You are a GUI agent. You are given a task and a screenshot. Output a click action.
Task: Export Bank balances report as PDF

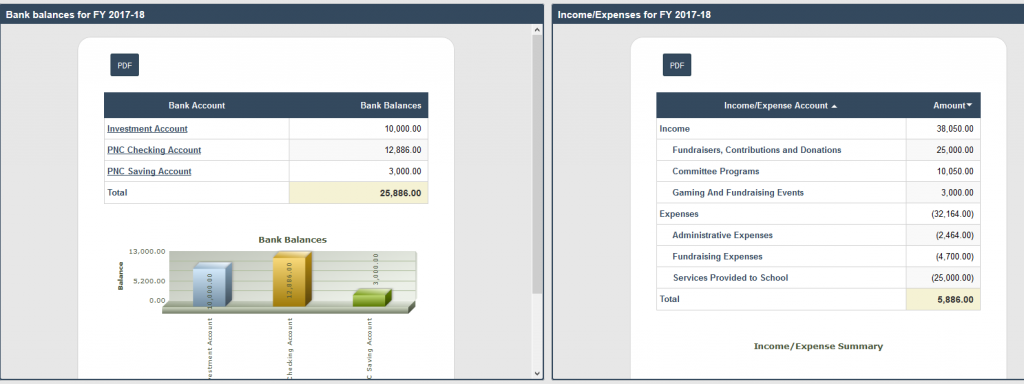[124, 65]
